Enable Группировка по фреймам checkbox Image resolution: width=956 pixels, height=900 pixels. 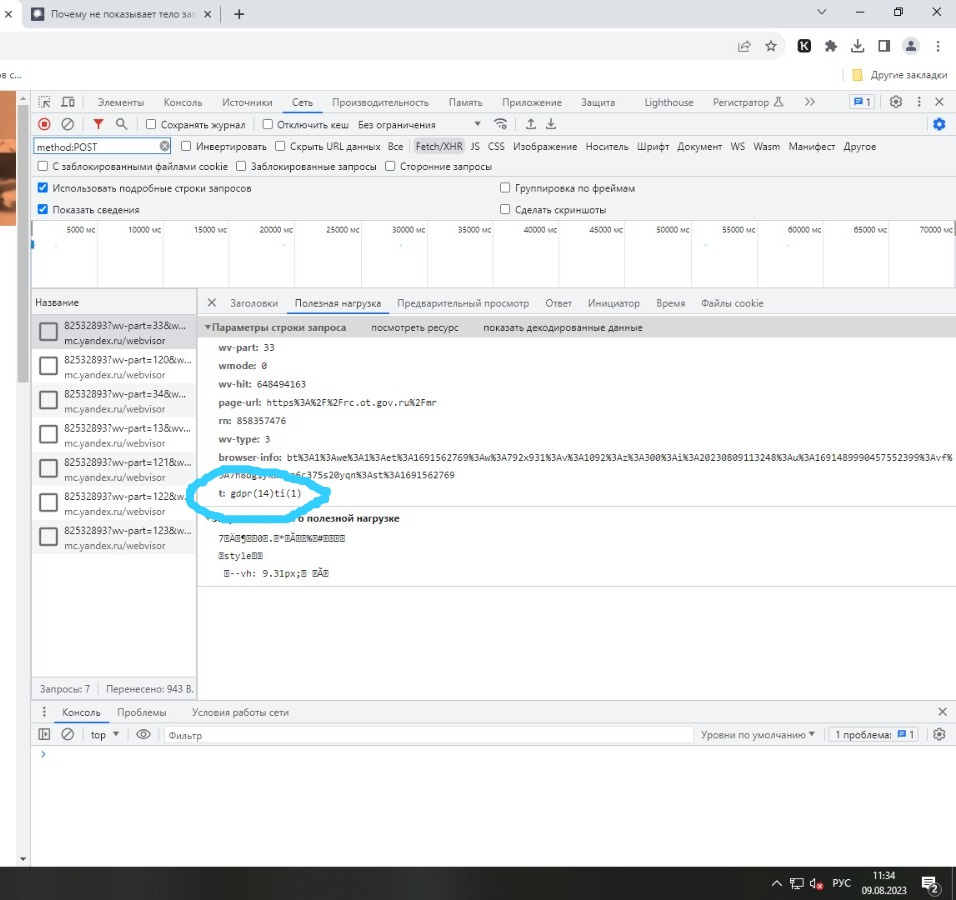(505, 188)
